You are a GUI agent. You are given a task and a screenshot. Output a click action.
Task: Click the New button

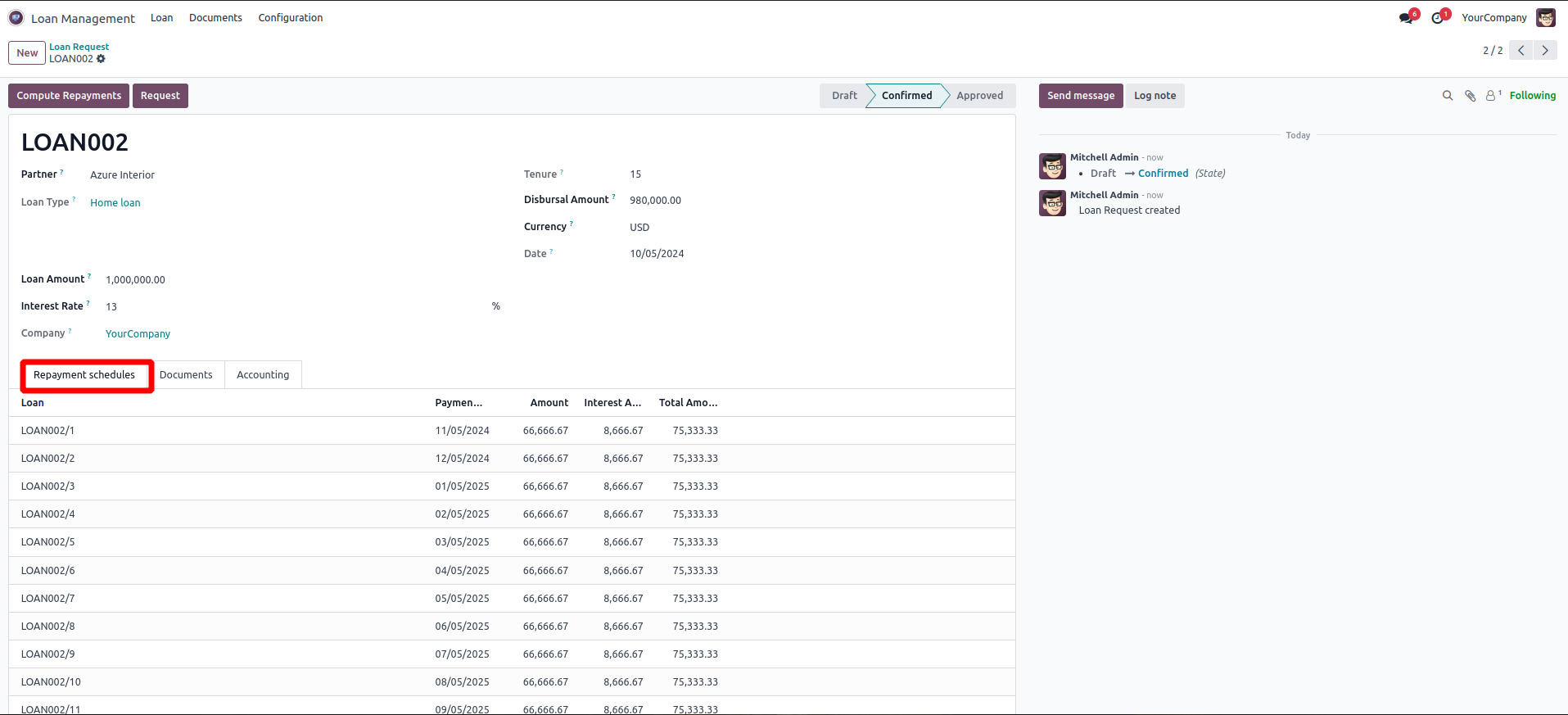tap(28, 53)
